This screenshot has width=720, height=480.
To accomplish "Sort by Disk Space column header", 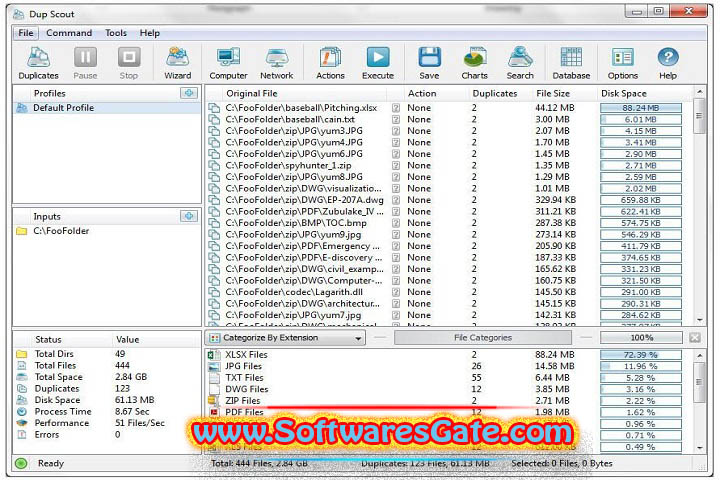I will pyautogui.click(x=644, y=93).
